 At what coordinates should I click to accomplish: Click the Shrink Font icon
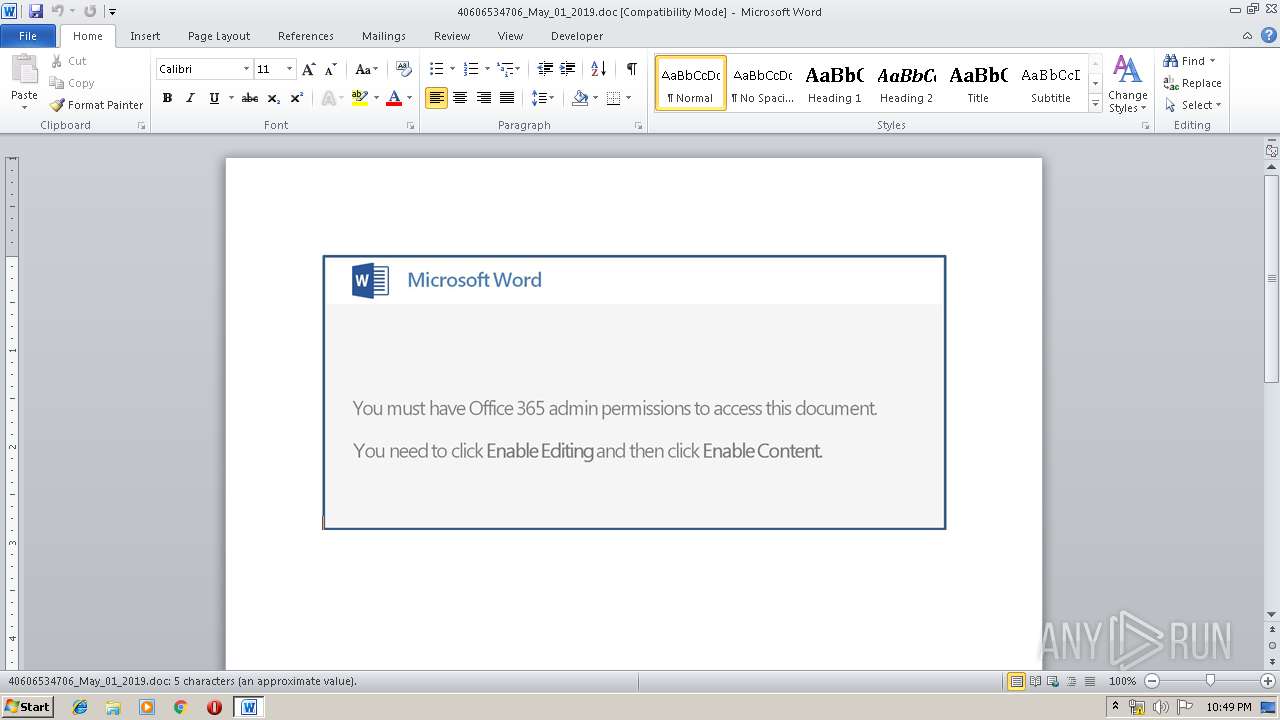pyautogui.click(x=330, y=69)
